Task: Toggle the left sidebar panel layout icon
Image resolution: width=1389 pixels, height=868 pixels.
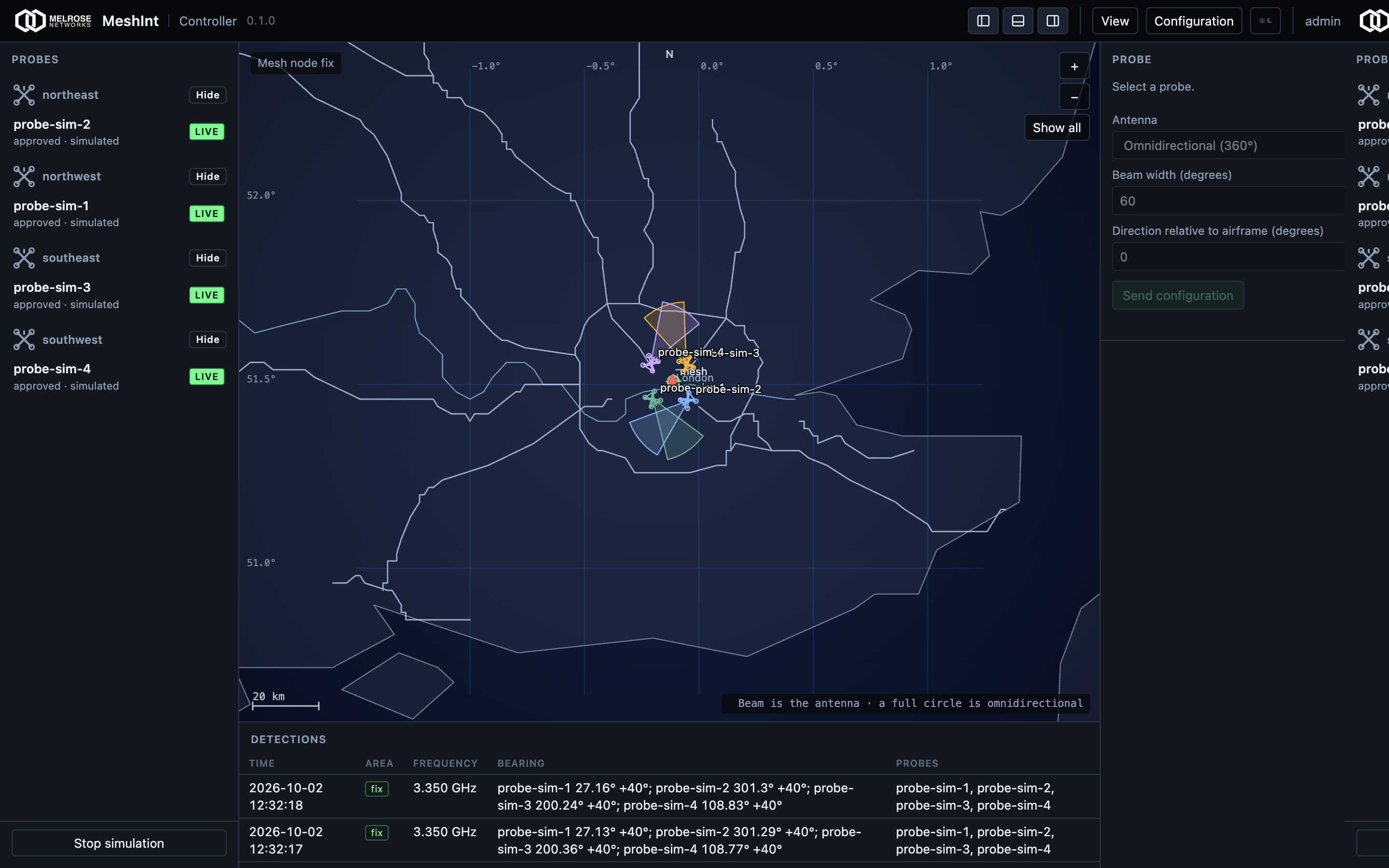Action: (982, 21)
